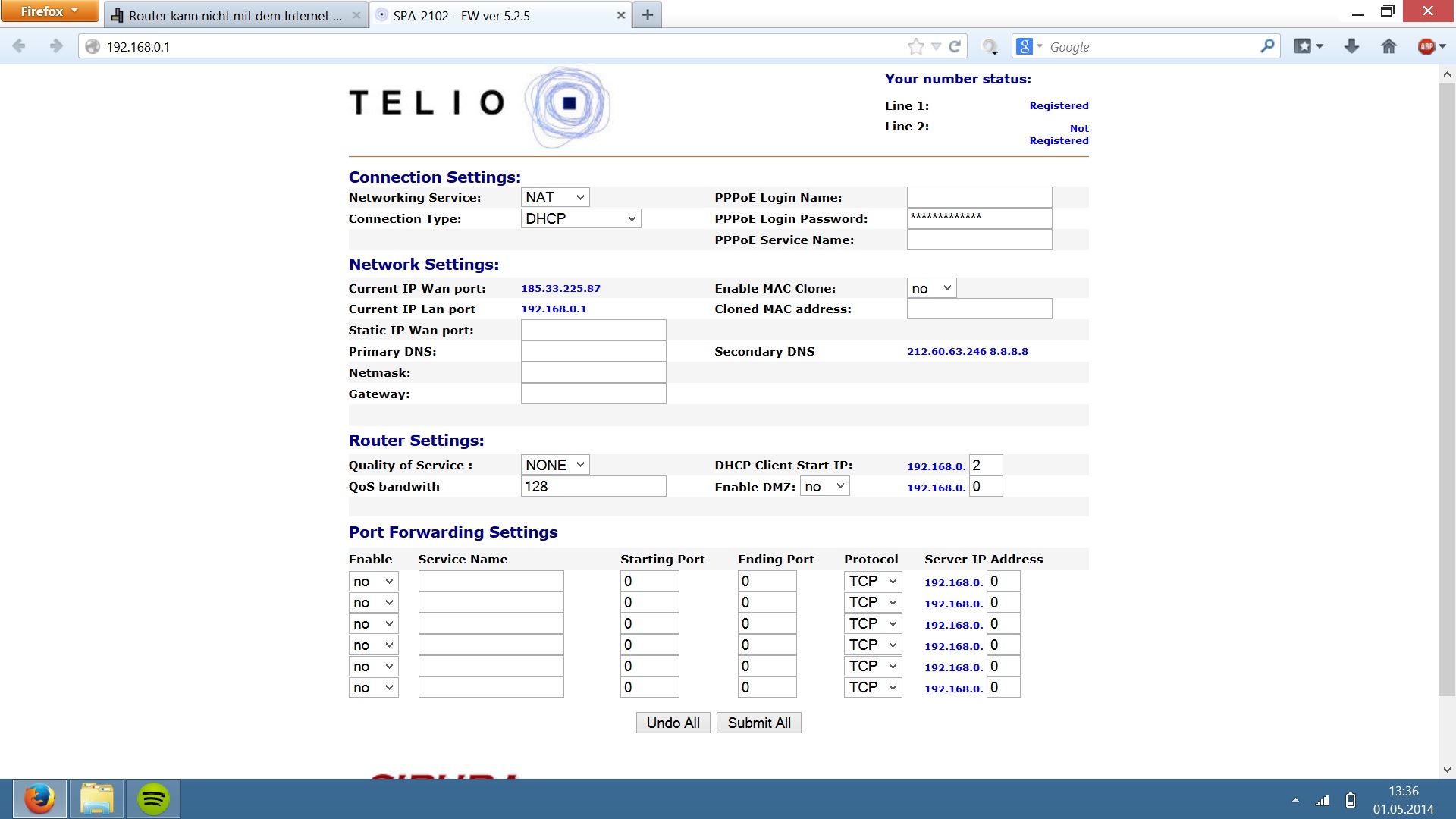Open the Quality of Service dropdown
This screenshot has width=1456, height=819.
pyautogui.click(x=555, y=465)
